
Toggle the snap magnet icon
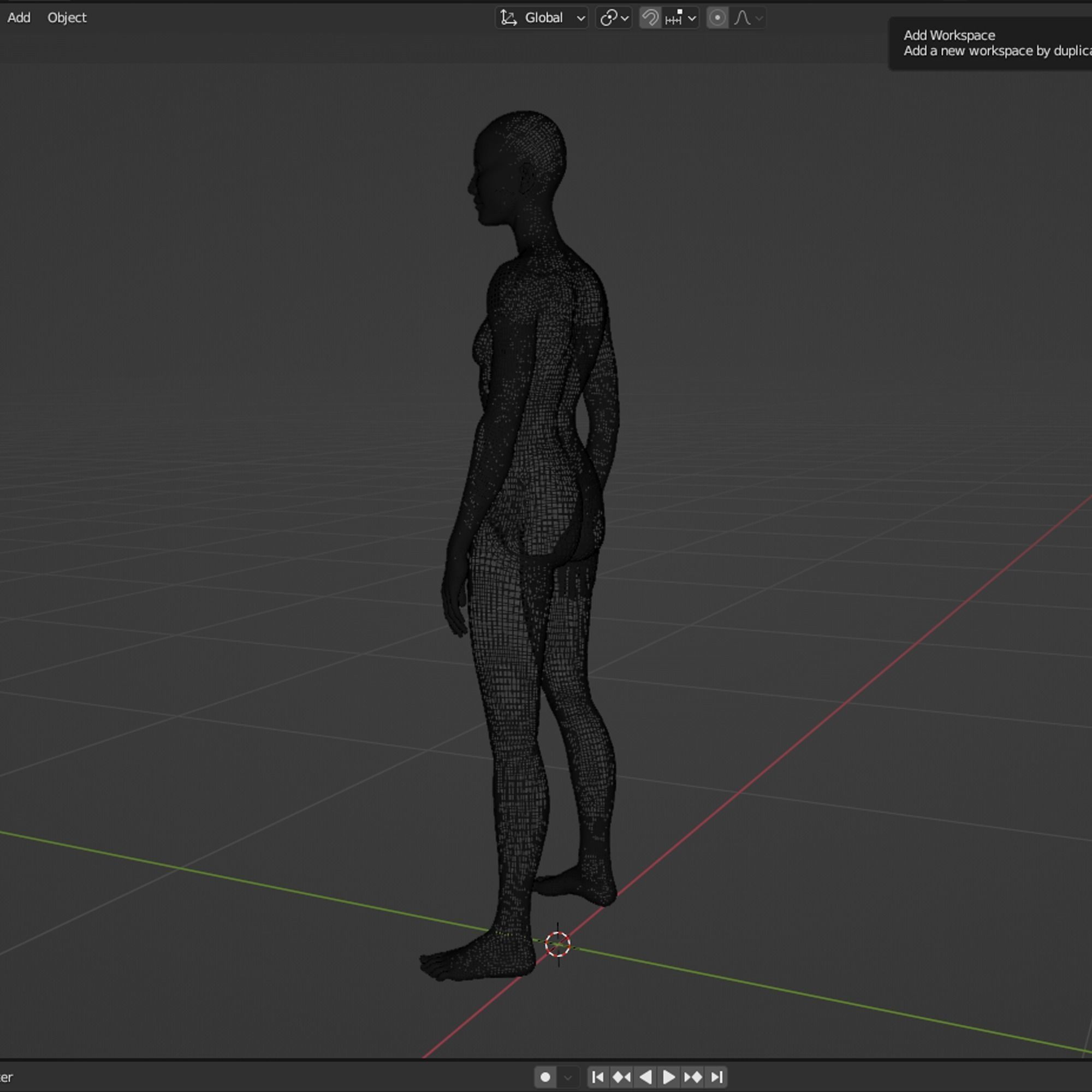click(x=650, y=18)
